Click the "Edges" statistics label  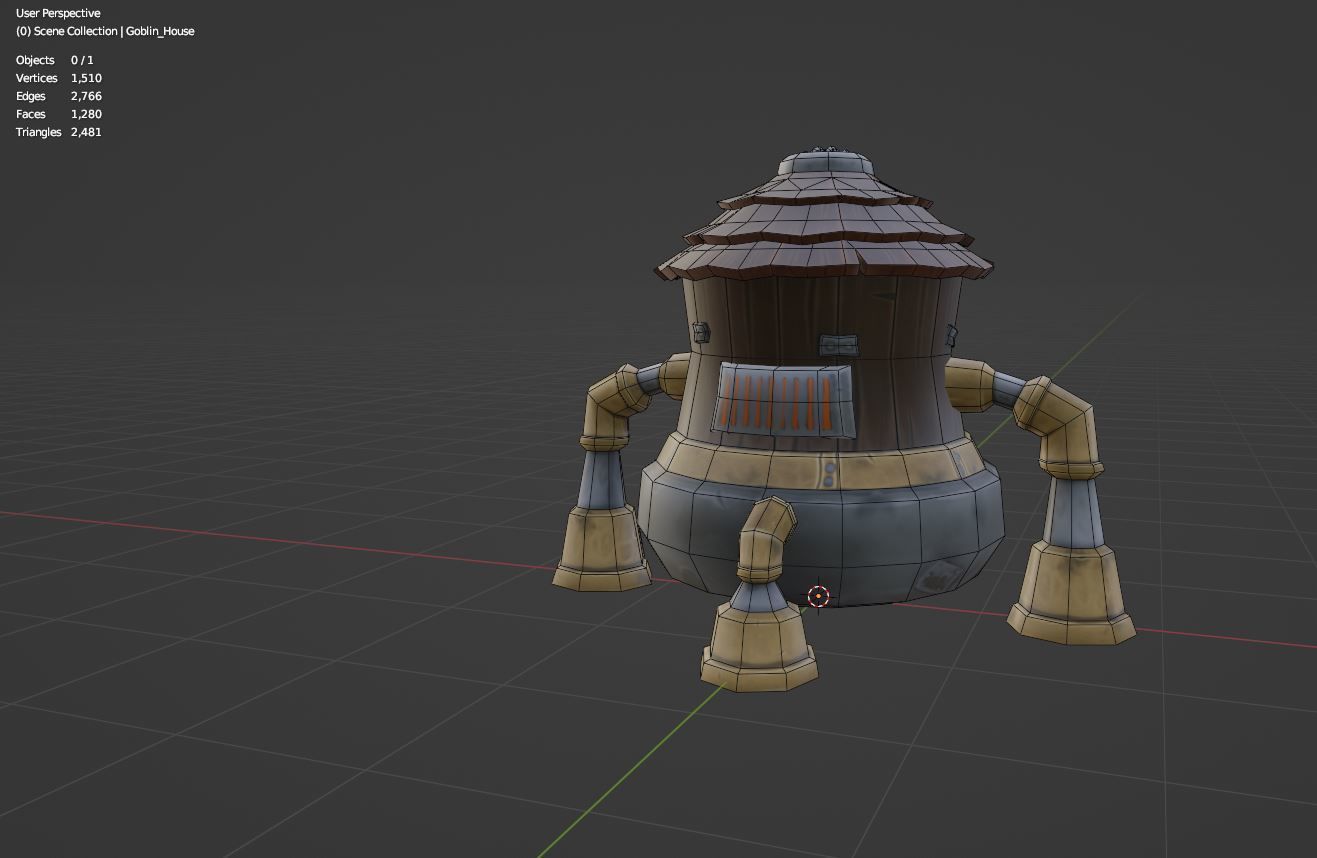(31, 96)
